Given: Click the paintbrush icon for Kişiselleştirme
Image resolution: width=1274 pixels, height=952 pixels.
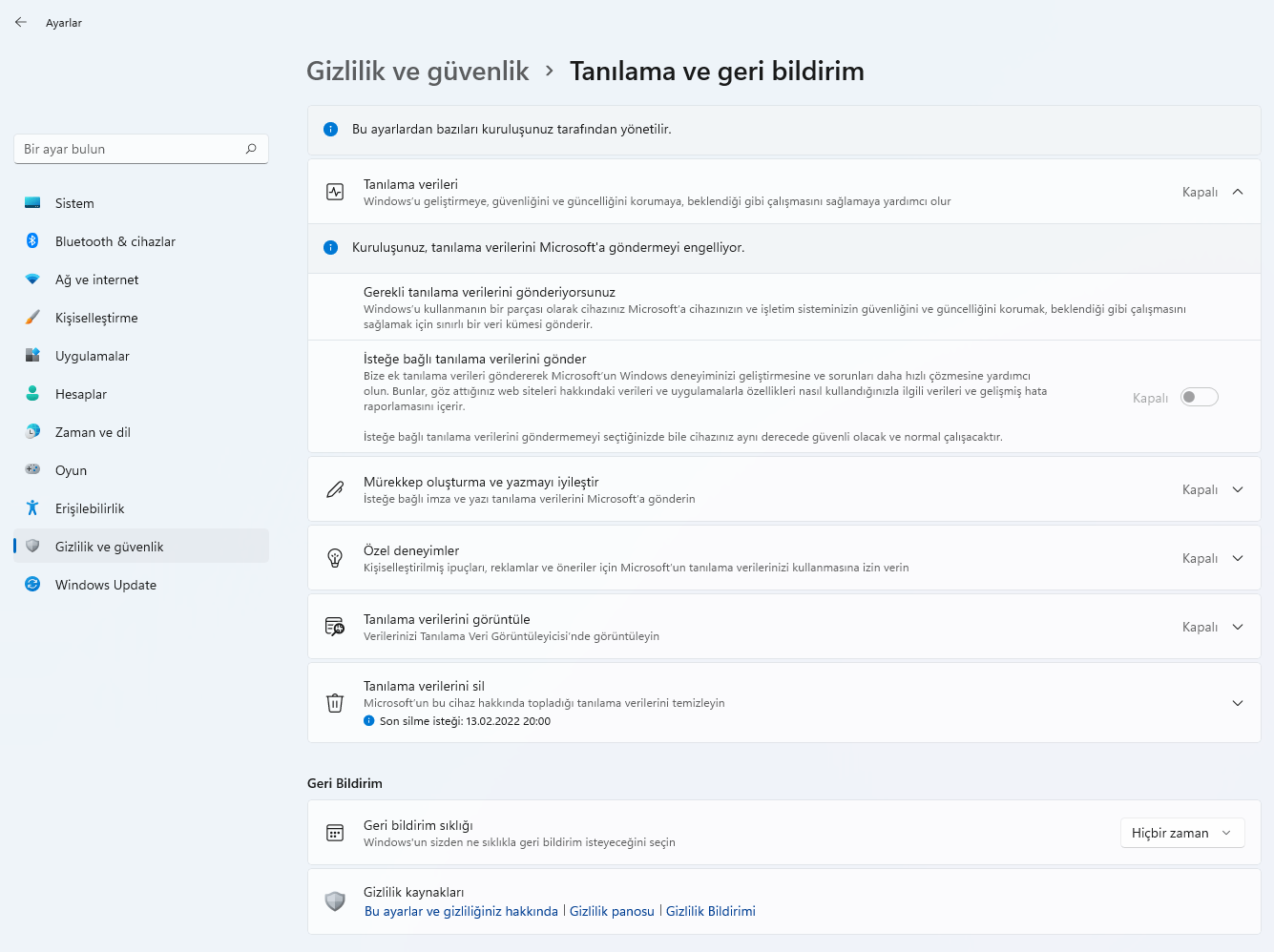Looking at the screenshot, I should [x=32, y=318].
